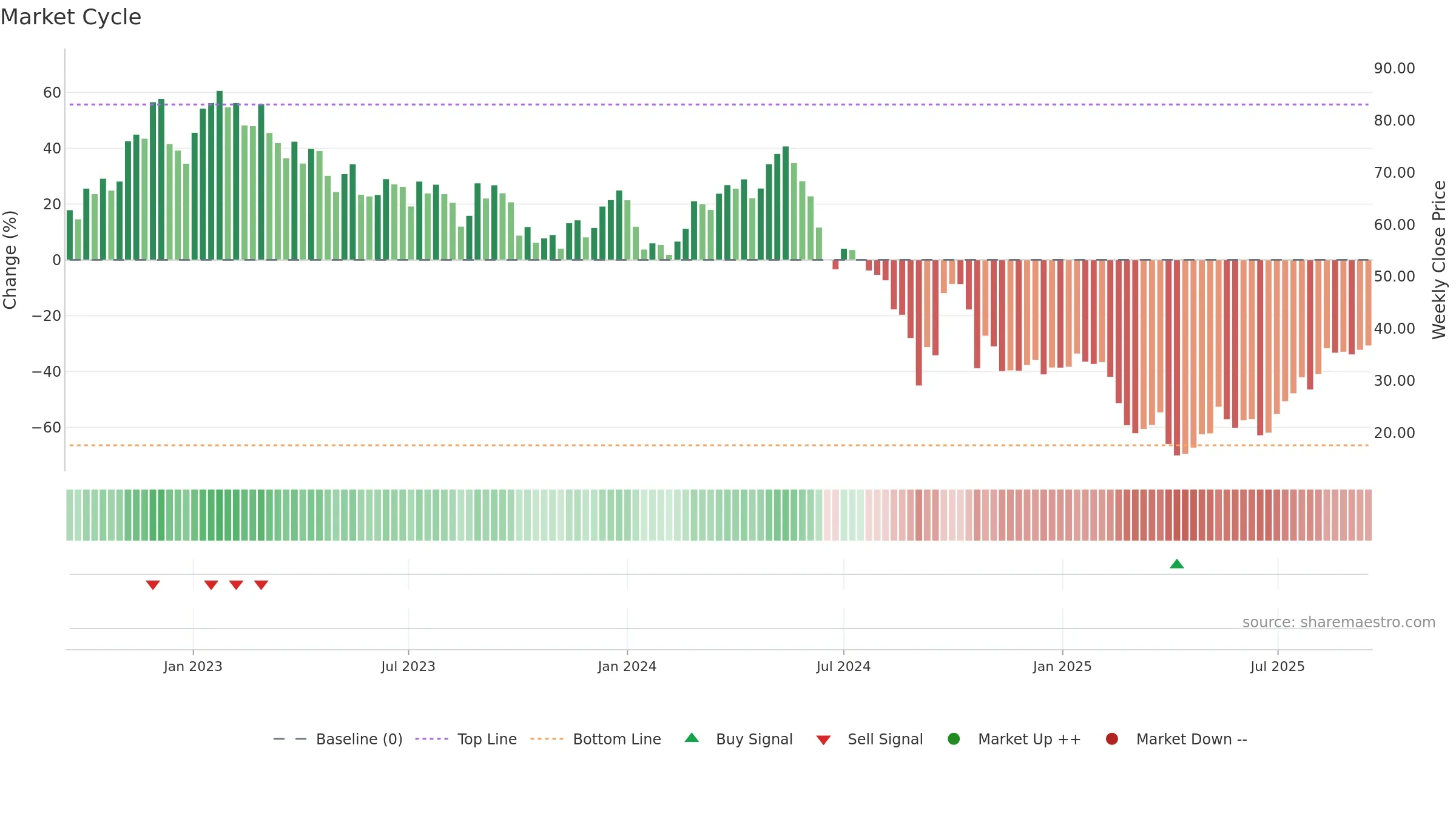Click the Jul 2024 axis label
The height and width of the screenshot is (819, 1456).
click(x=843, y=667)
